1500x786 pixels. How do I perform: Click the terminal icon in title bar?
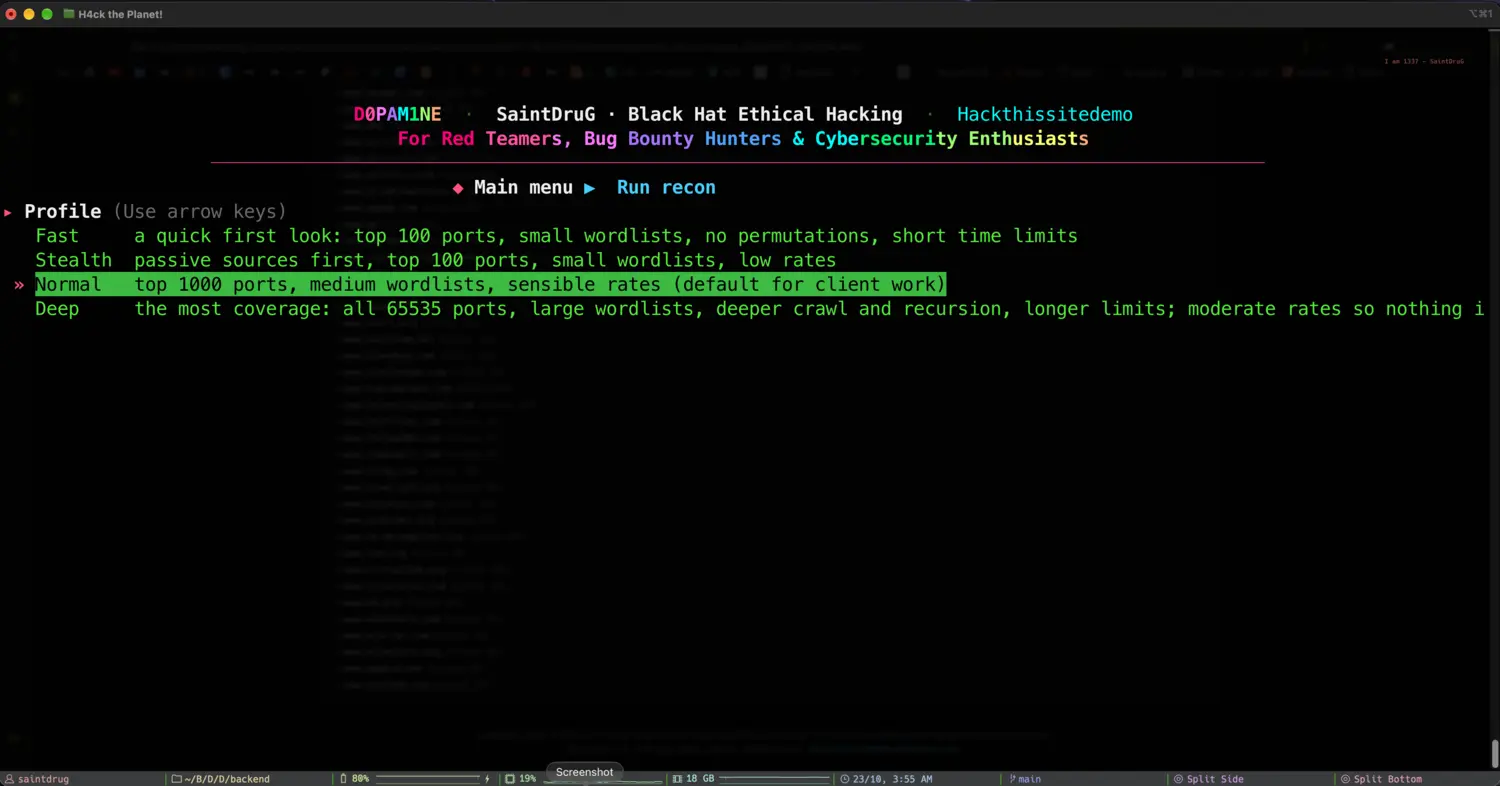pos(68,14)
